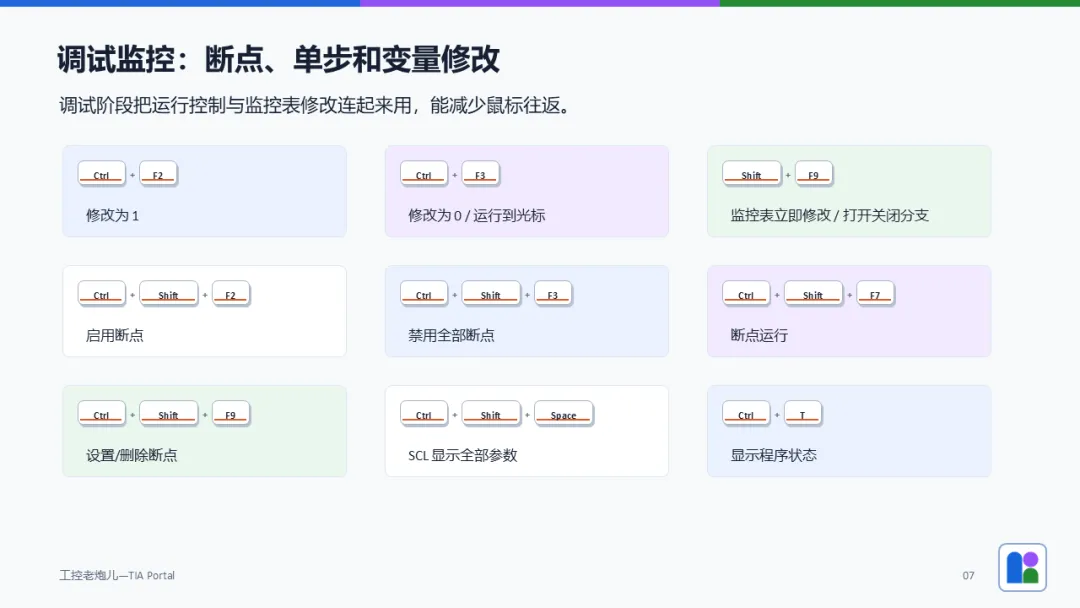The width and height of the screenshot is (1080, 608).
Task: Click the Ctrl key in the 禁用全部断点 card
Action: click(424, 294)
